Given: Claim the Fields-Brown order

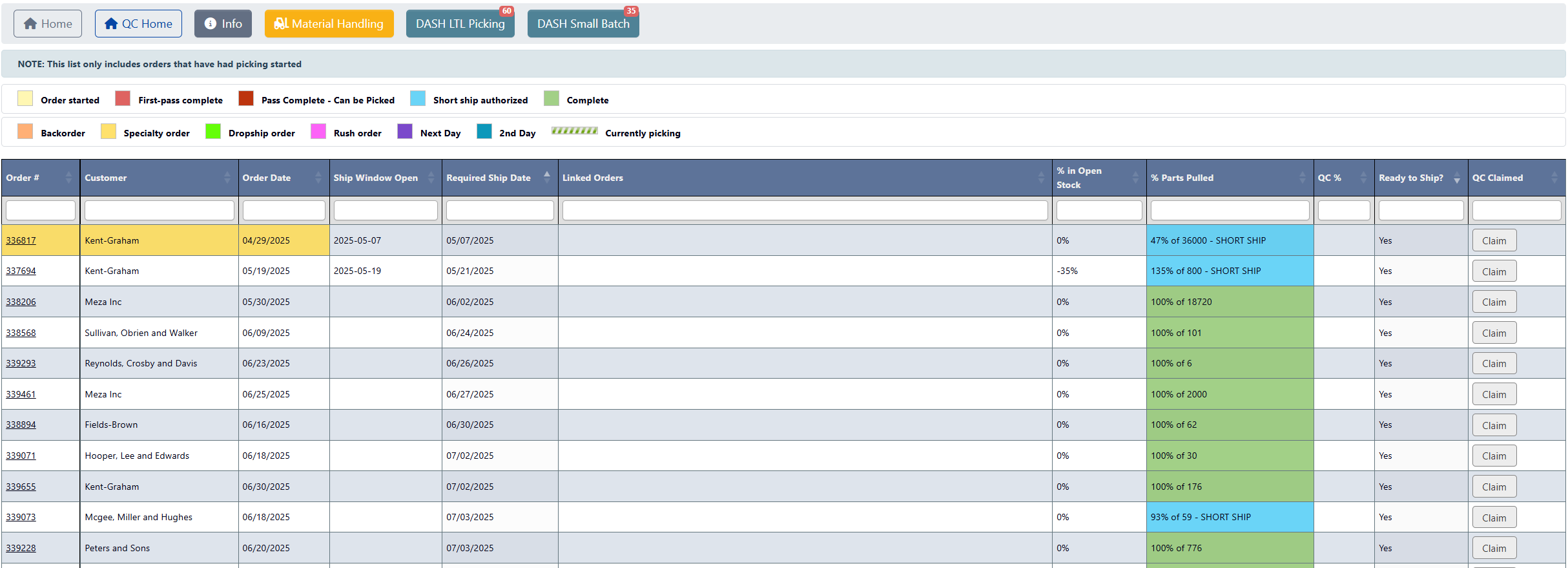Looking at the screenshot, I should (1494, 425).
